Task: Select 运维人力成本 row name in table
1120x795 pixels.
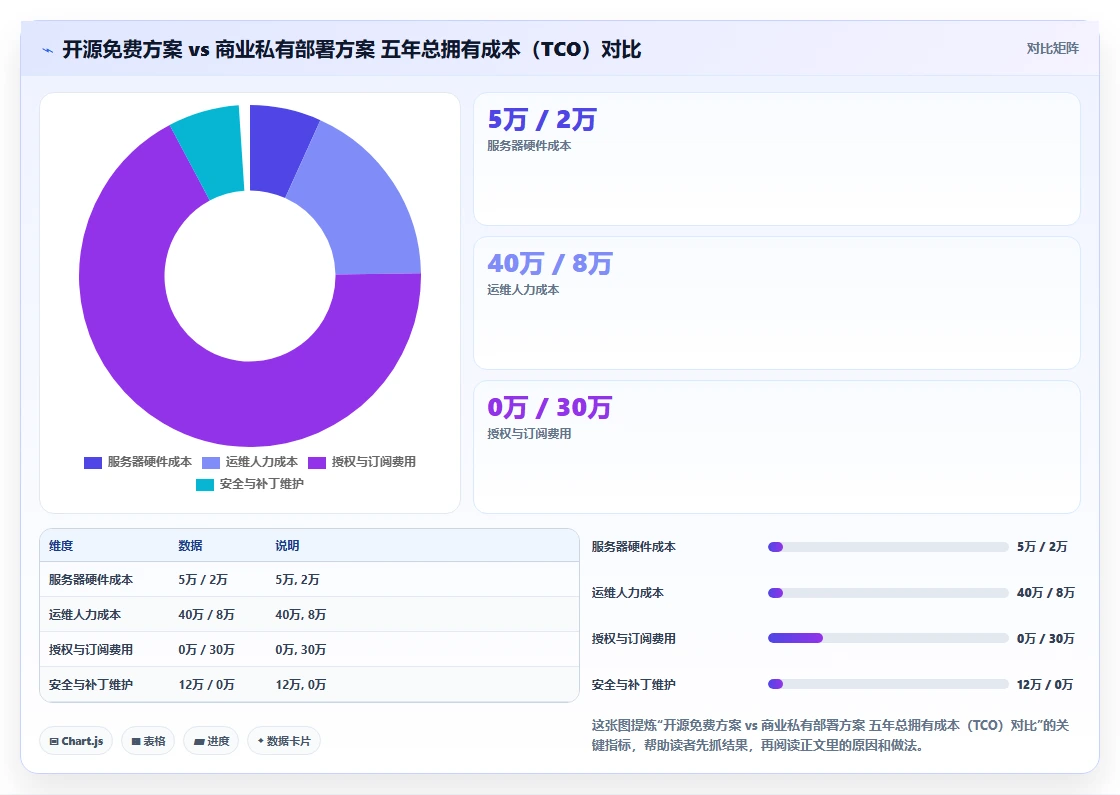Action: pos(85,614)
